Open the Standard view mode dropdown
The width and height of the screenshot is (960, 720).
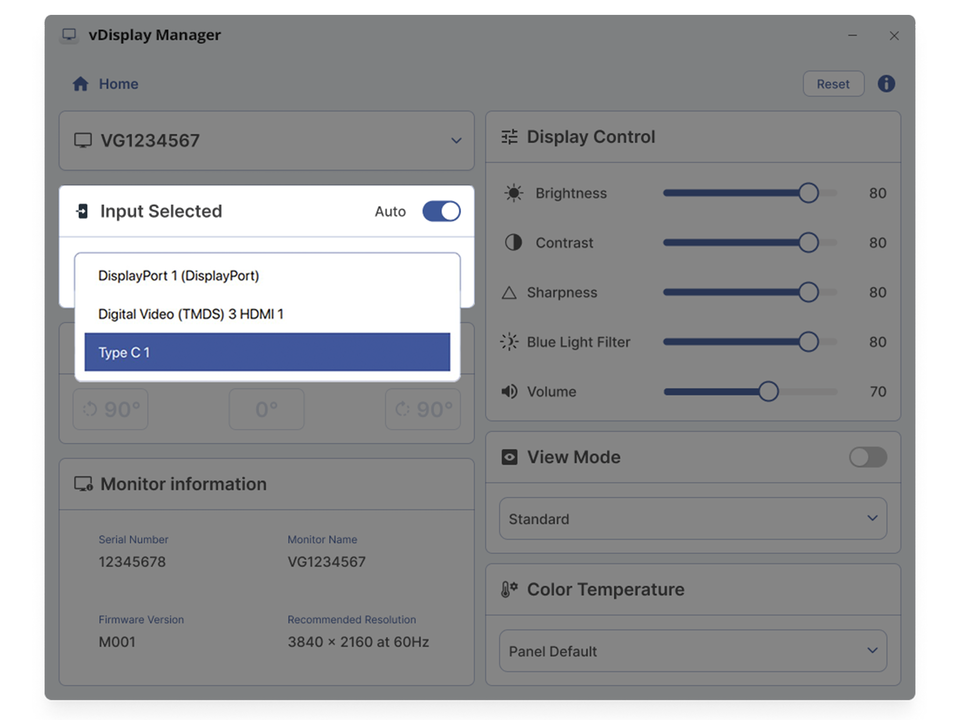pos(692,519)
